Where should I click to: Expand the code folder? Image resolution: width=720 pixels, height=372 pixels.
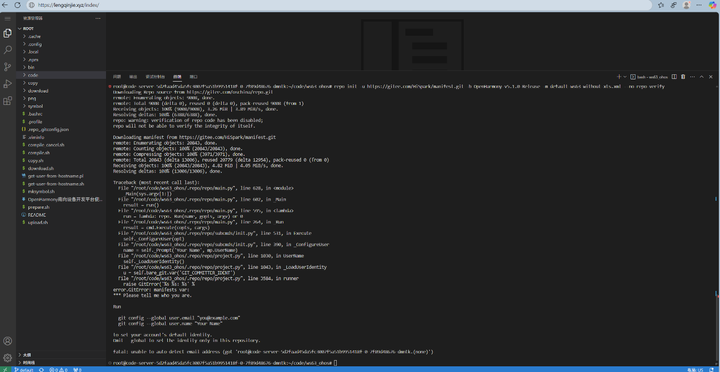[62, 75]
